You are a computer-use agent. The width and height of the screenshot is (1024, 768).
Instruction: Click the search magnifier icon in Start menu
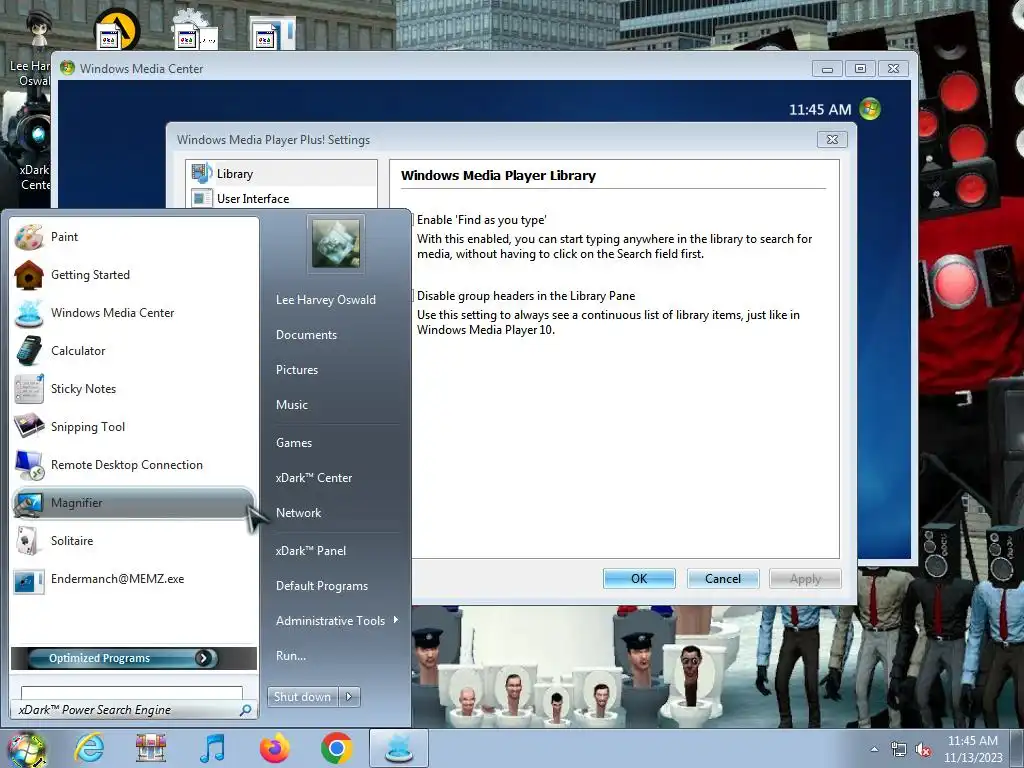pyautogui.click(x=246, y=710)
